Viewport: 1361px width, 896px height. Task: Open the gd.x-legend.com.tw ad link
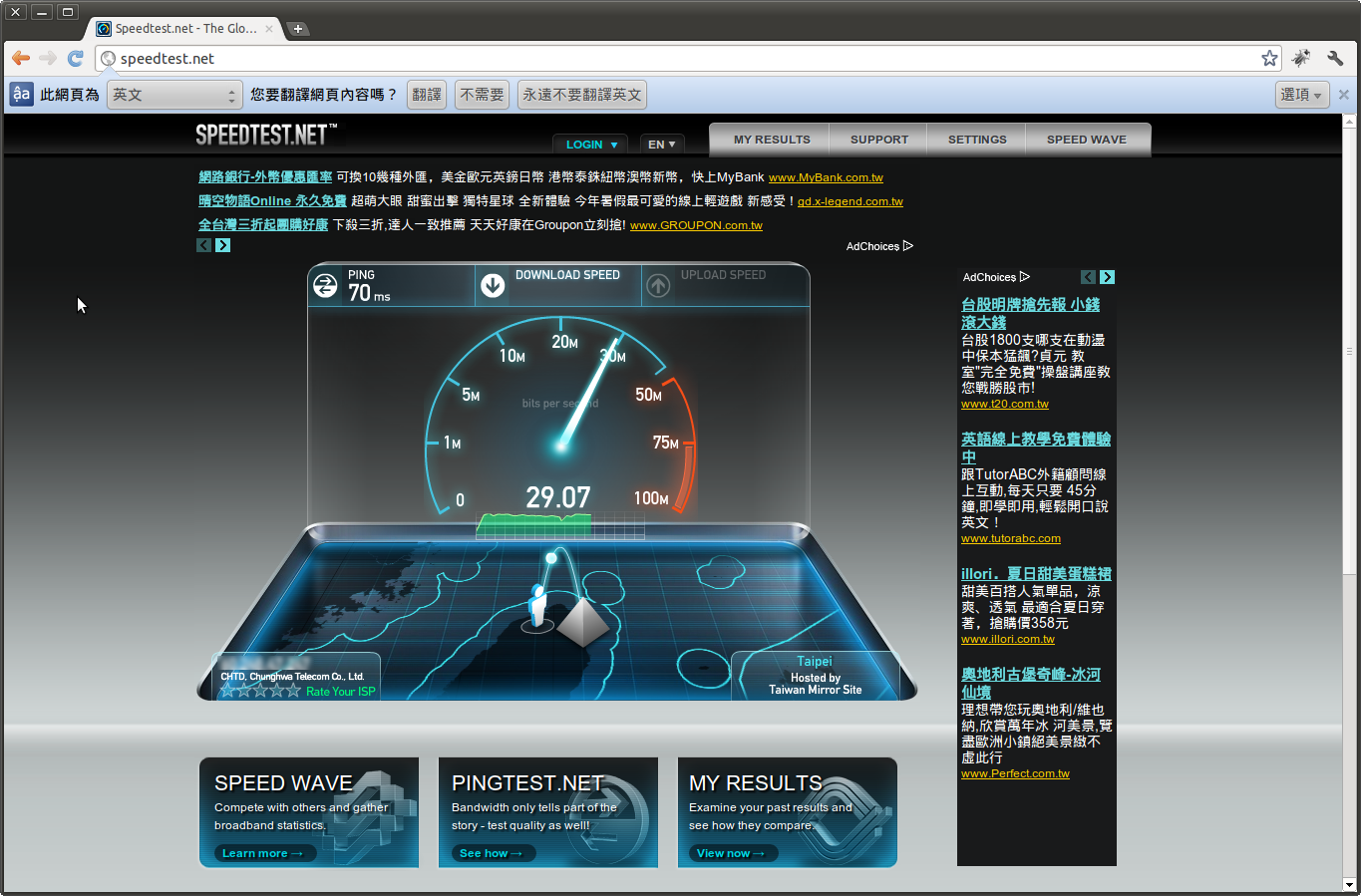tap(851, 201)
